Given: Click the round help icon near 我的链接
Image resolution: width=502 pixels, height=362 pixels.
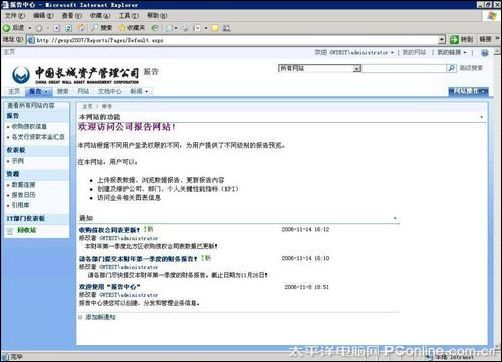Looking at the screenshot, I should pos(485,53).
